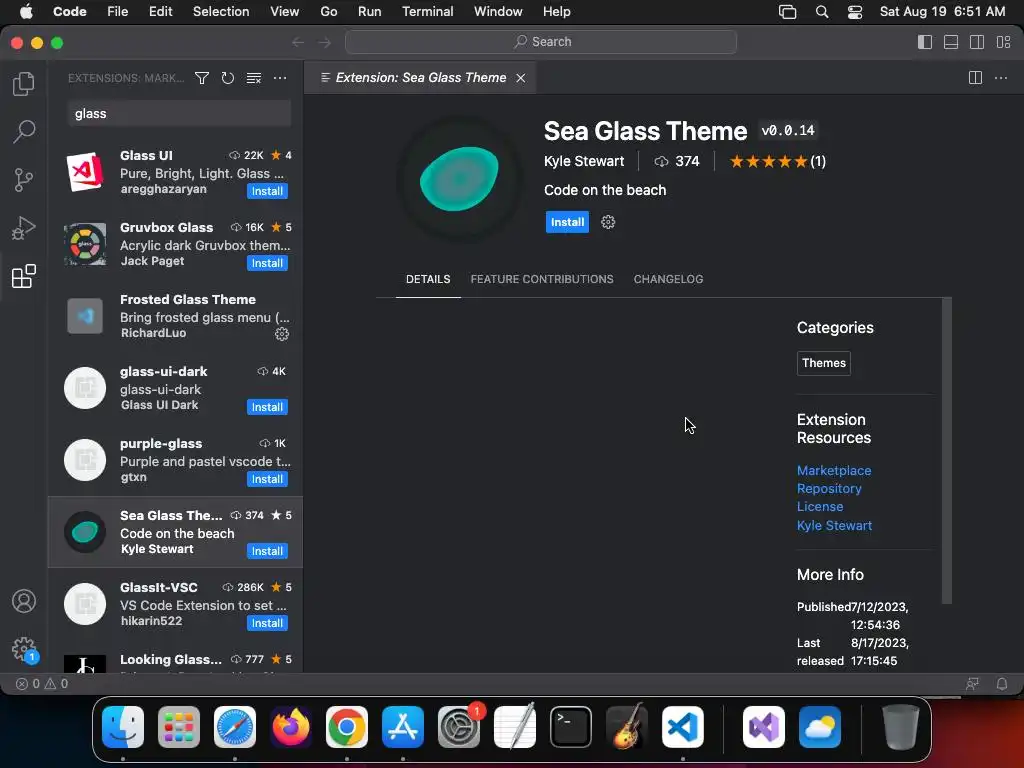Open notifications bell in status bar
1024x768 pixels.
click(x=1002, y=684)
